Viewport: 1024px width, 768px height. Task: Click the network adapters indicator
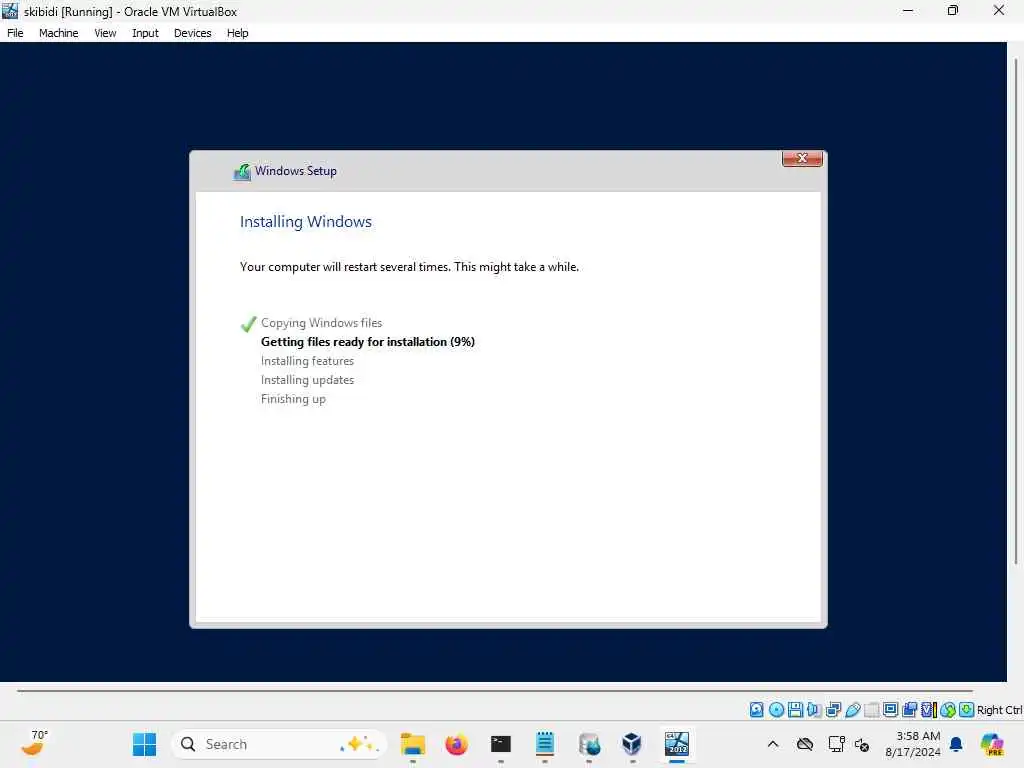(833, 709)
